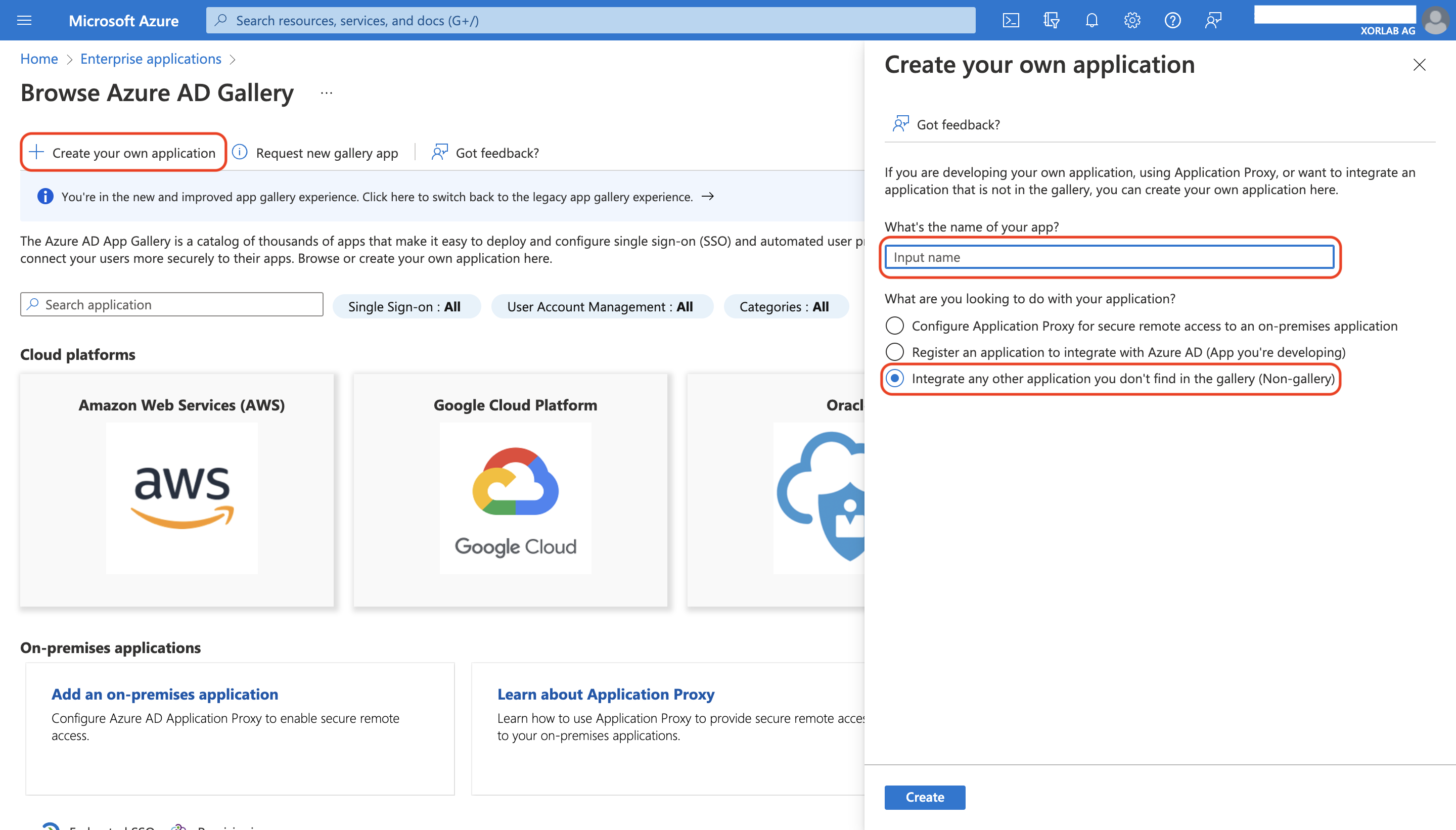
Task: Open the hamburger portal menu
Action: tap(24, 21)
